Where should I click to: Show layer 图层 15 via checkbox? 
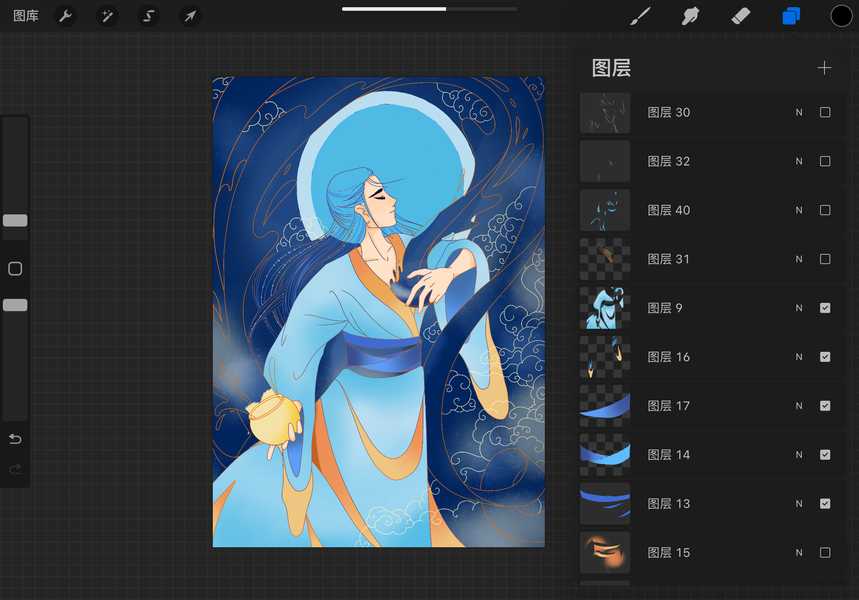(x=825, y=552)
